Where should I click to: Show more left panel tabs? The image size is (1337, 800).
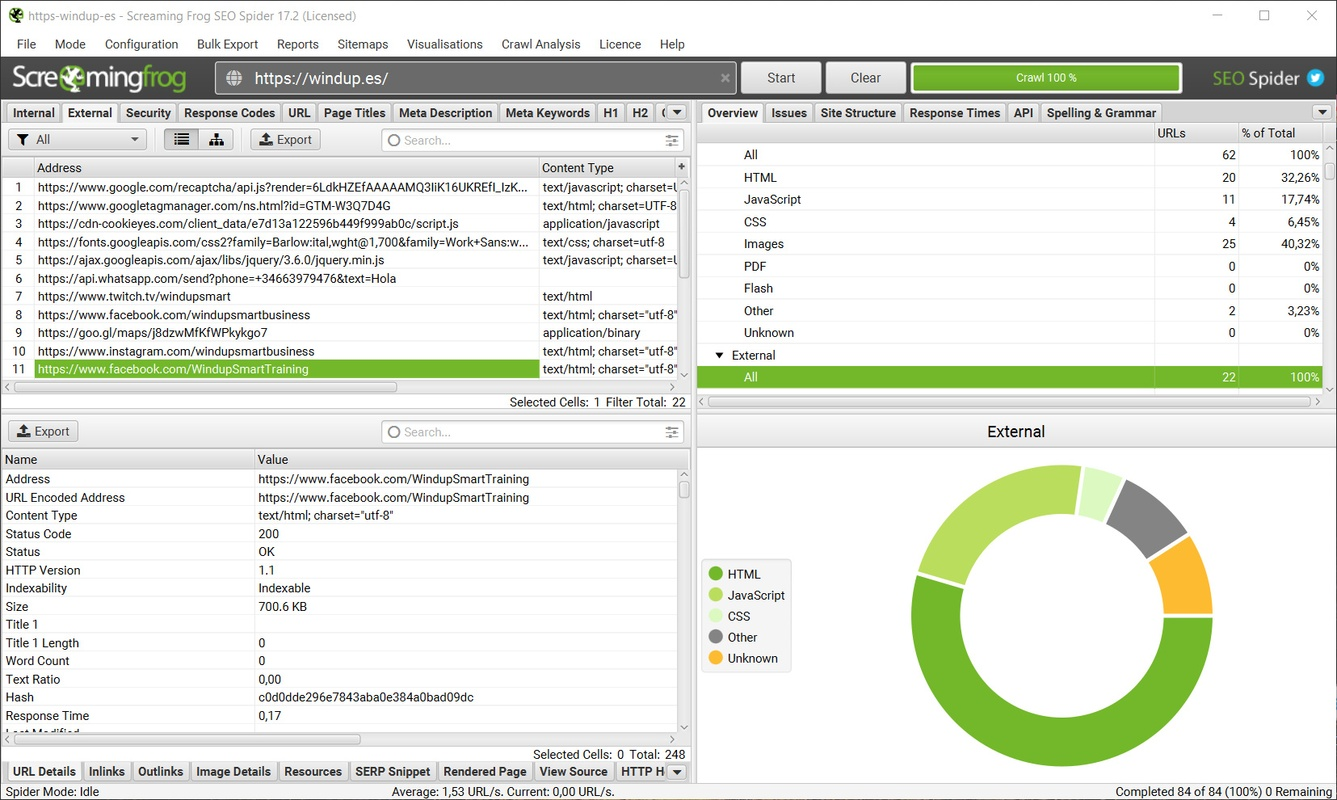point(677,113)
